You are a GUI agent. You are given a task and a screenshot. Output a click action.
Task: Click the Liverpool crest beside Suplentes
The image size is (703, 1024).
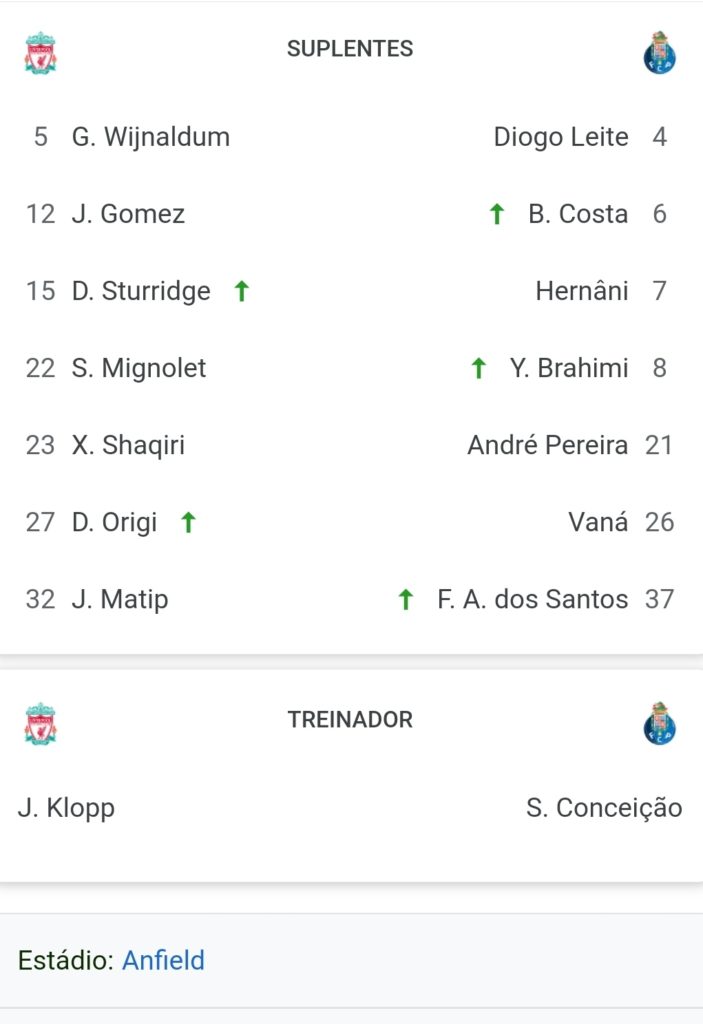41,52
